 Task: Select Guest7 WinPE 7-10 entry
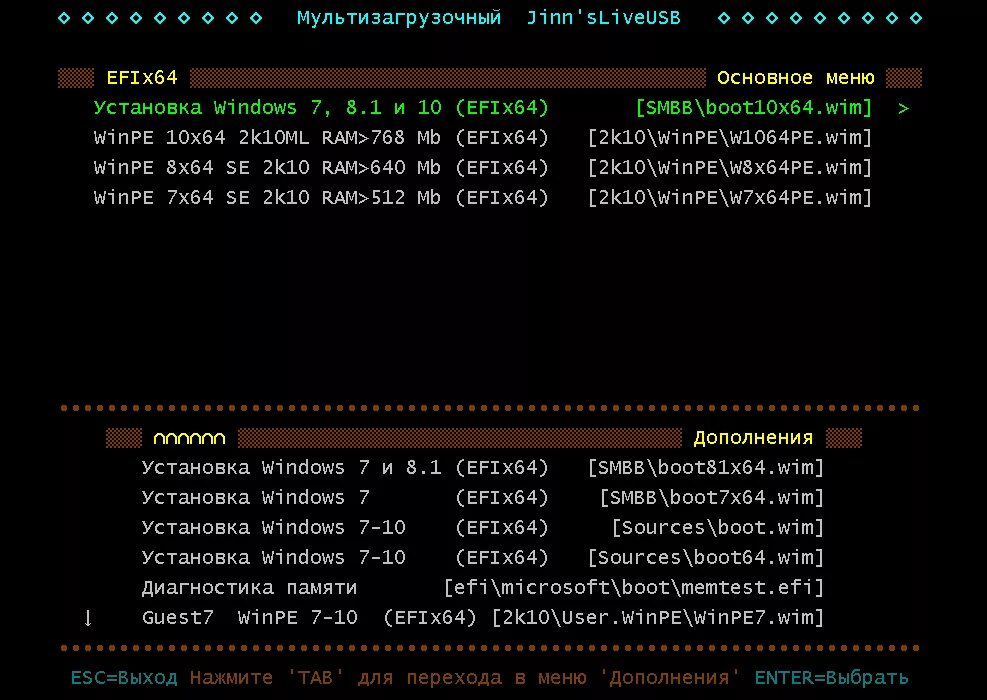[483, 618]
